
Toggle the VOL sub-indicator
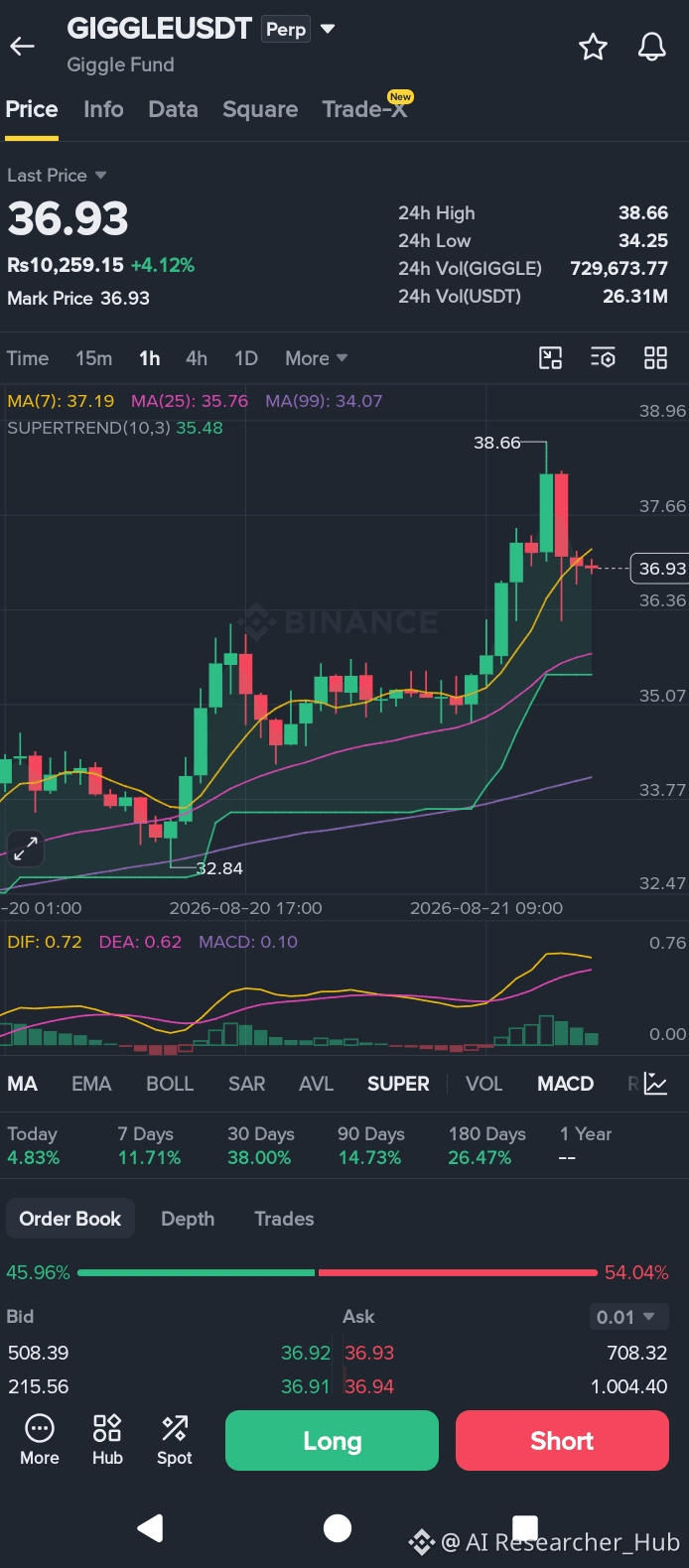484,1084
